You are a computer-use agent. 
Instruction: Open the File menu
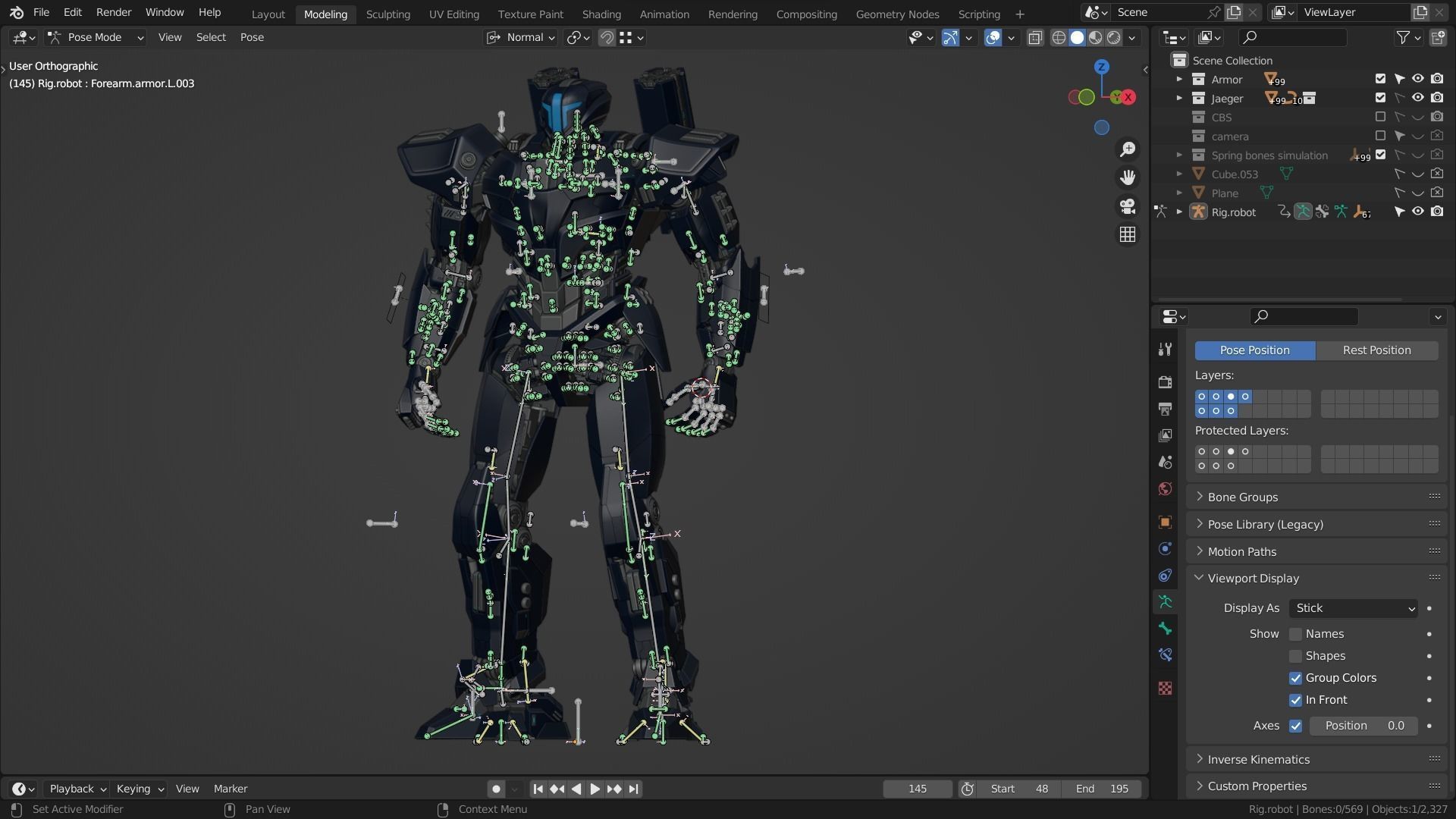pyautogui.click(x=41, y=12)
